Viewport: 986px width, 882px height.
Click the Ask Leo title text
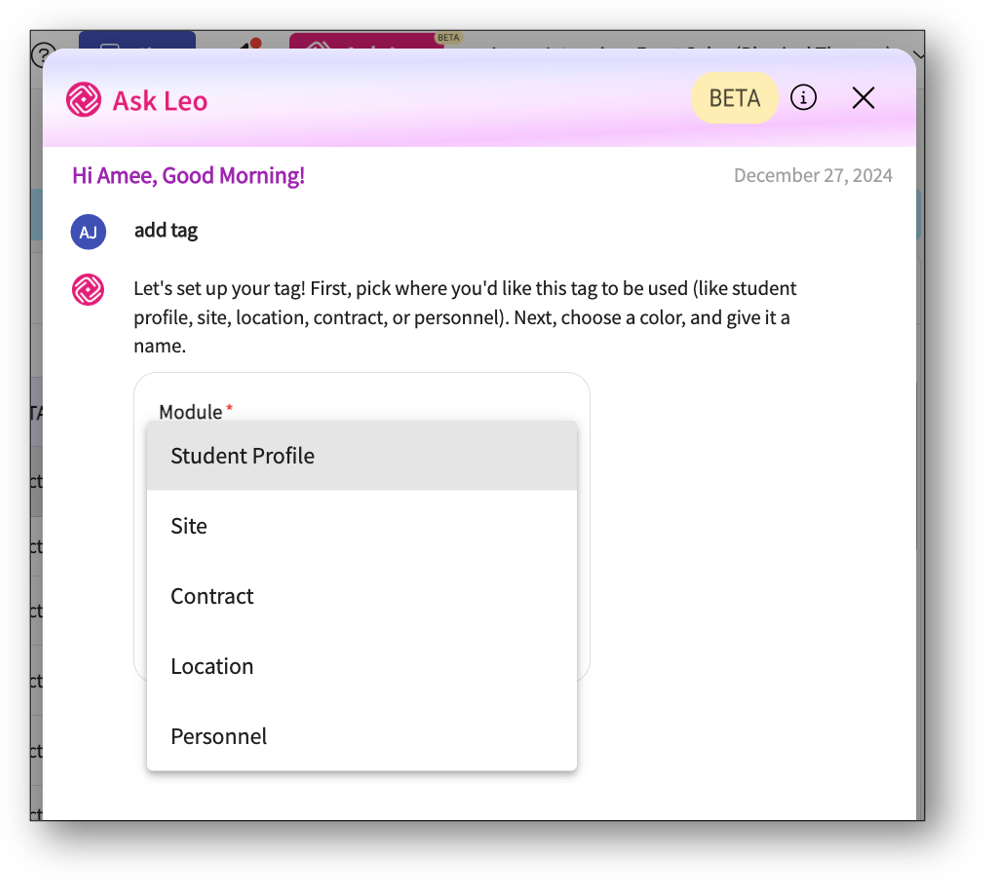pos(160,101)
